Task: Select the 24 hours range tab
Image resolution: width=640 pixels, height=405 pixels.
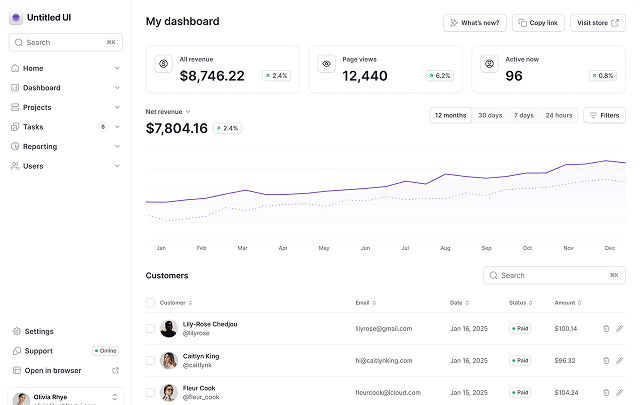Action: pos(559,115)
